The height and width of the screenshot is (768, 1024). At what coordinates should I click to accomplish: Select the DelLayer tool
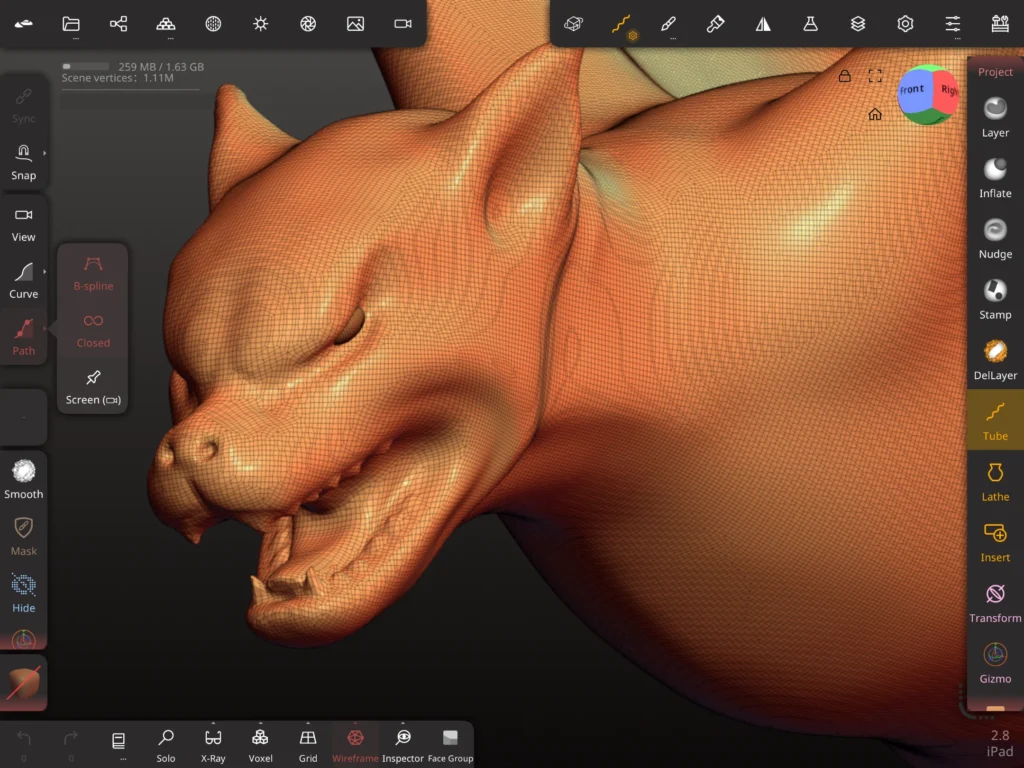[995, 360]
